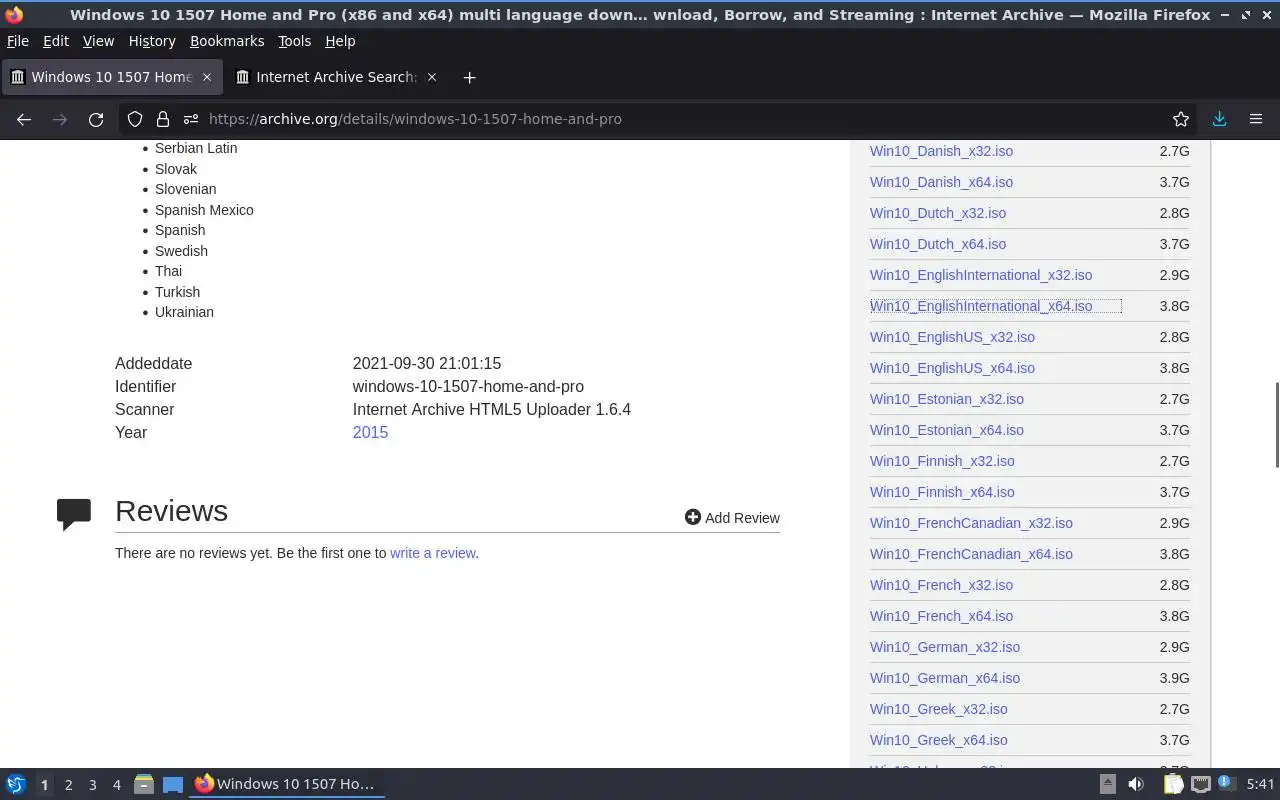The height and width of the screenshot is (800, 1280).
Task: Open the View menu
Action: point(98,41)
